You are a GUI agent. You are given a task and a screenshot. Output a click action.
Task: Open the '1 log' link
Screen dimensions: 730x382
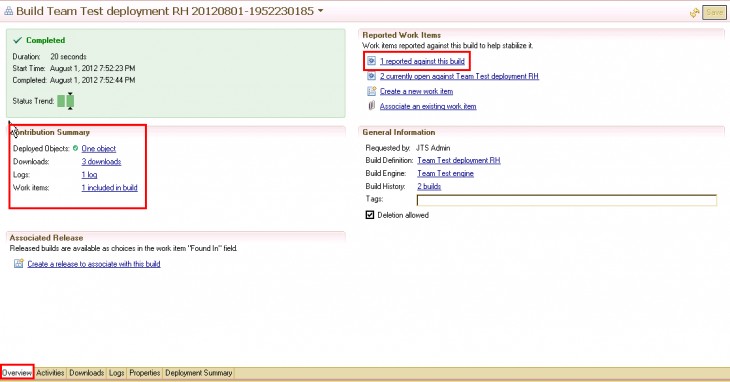pyautogui.click(x=89, y=174)
